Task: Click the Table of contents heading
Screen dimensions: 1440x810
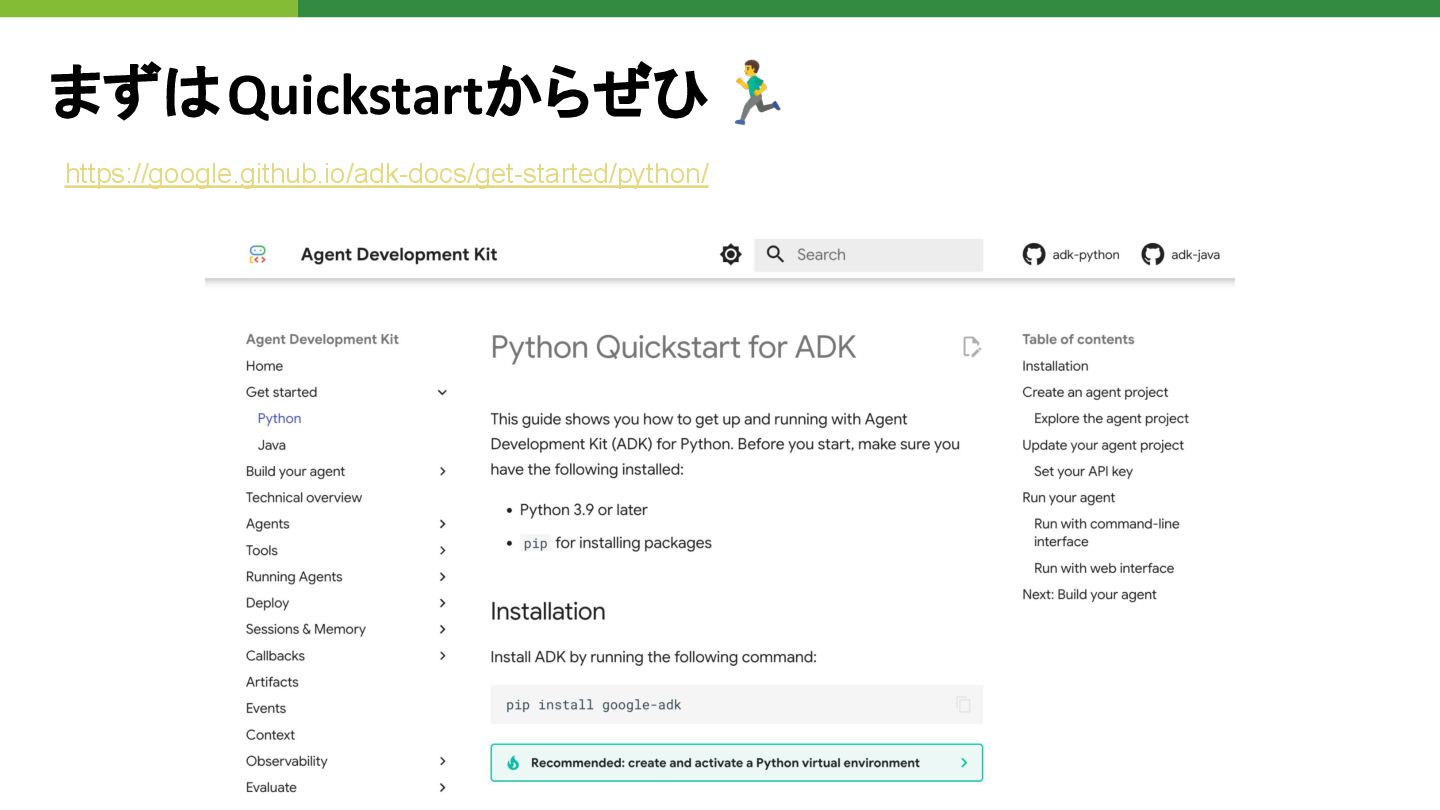Action: point(1078,339)
